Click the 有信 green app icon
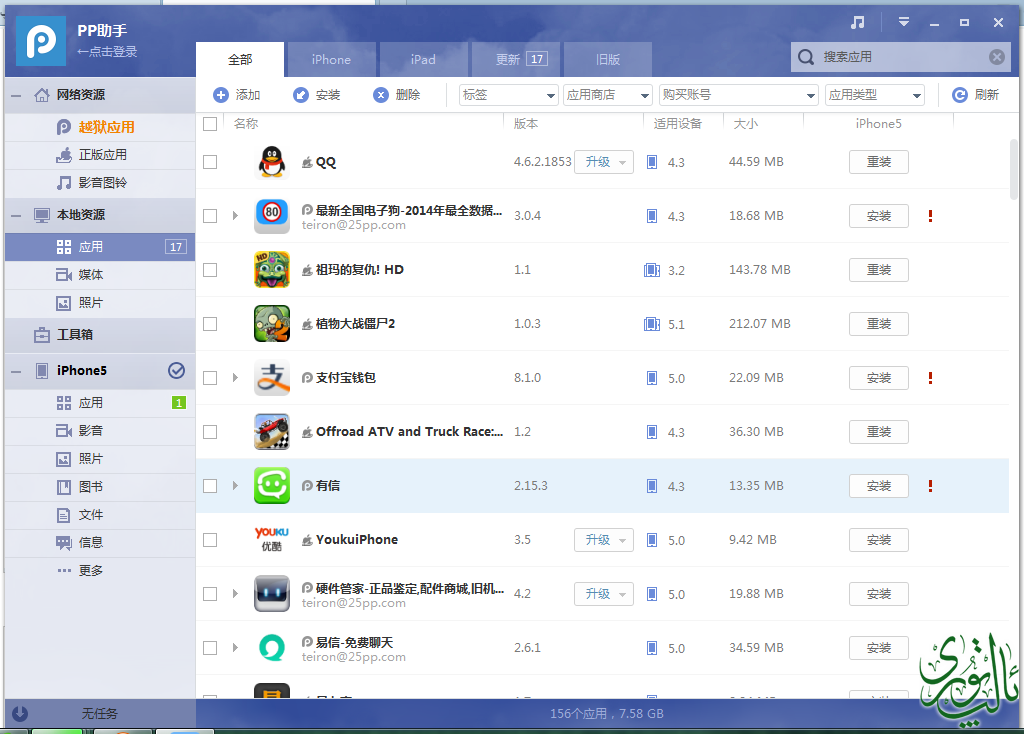The height and width of the screenshot is (734, 1024). pyautogui.click(x=272, y=486)
